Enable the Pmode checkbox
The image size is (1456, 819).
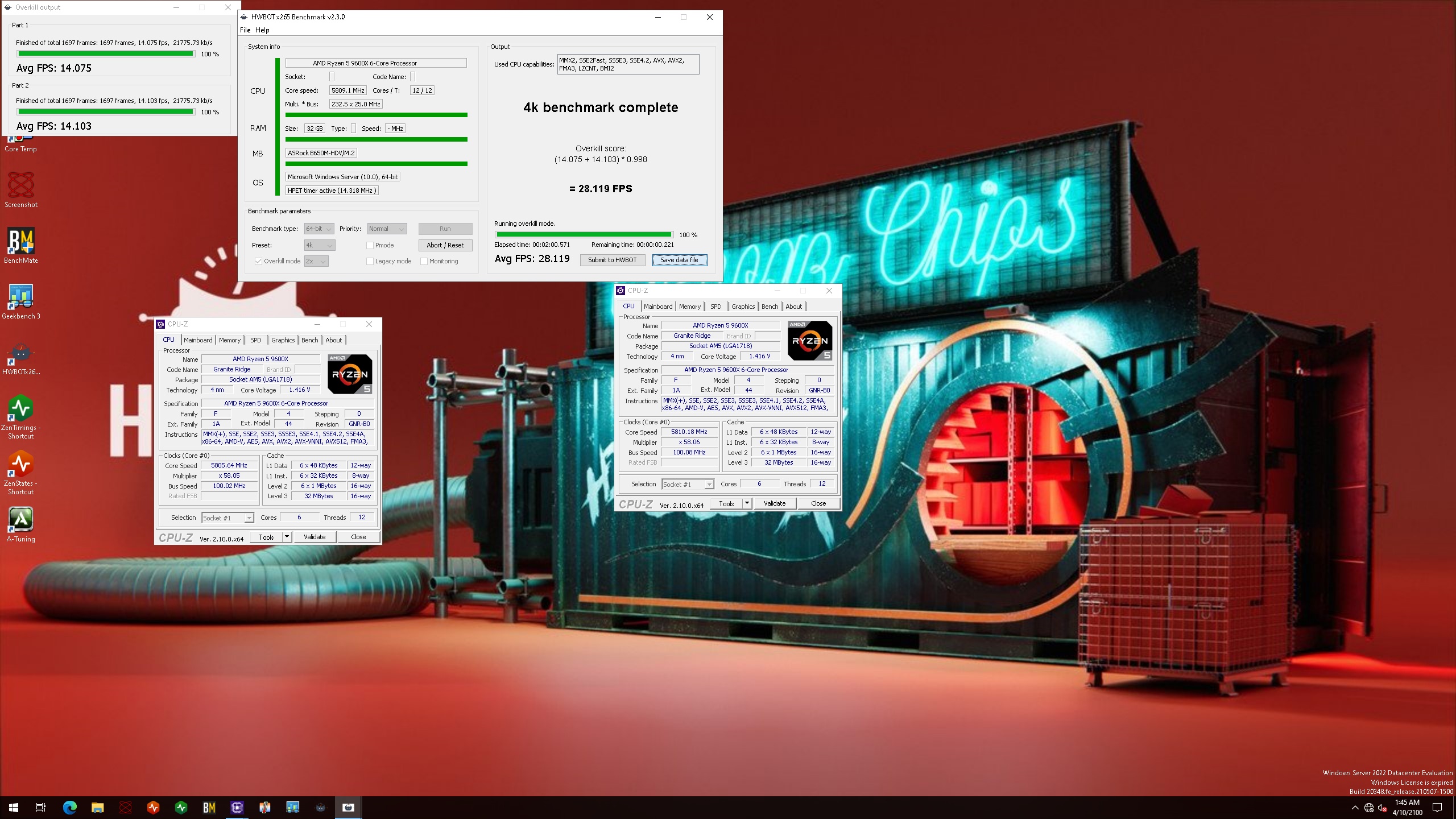[x=370, y=245]
